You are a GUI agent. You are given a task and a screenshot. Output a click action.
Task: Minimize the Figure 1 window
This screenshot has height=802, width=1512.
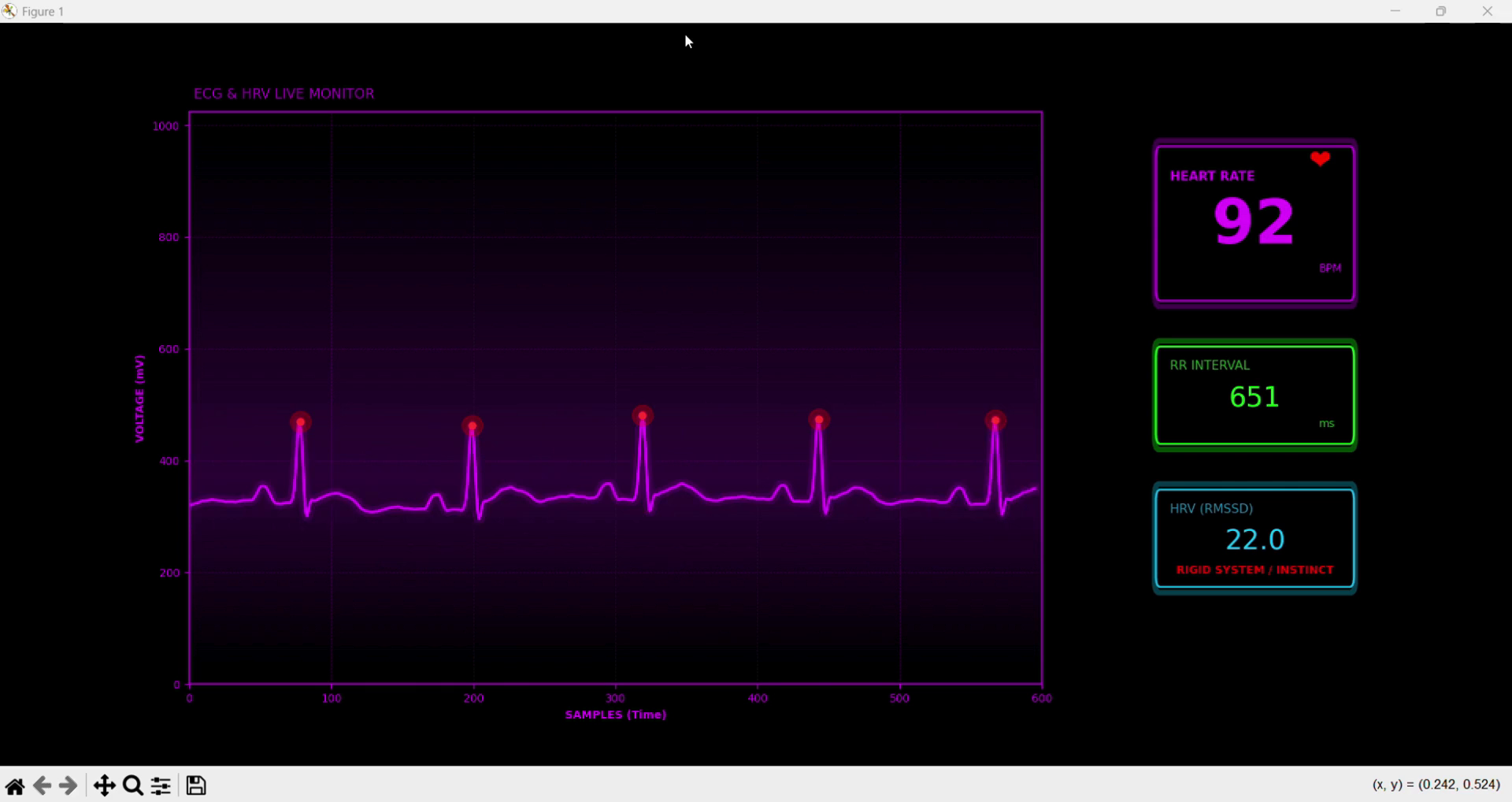[x=1395, y=11]
